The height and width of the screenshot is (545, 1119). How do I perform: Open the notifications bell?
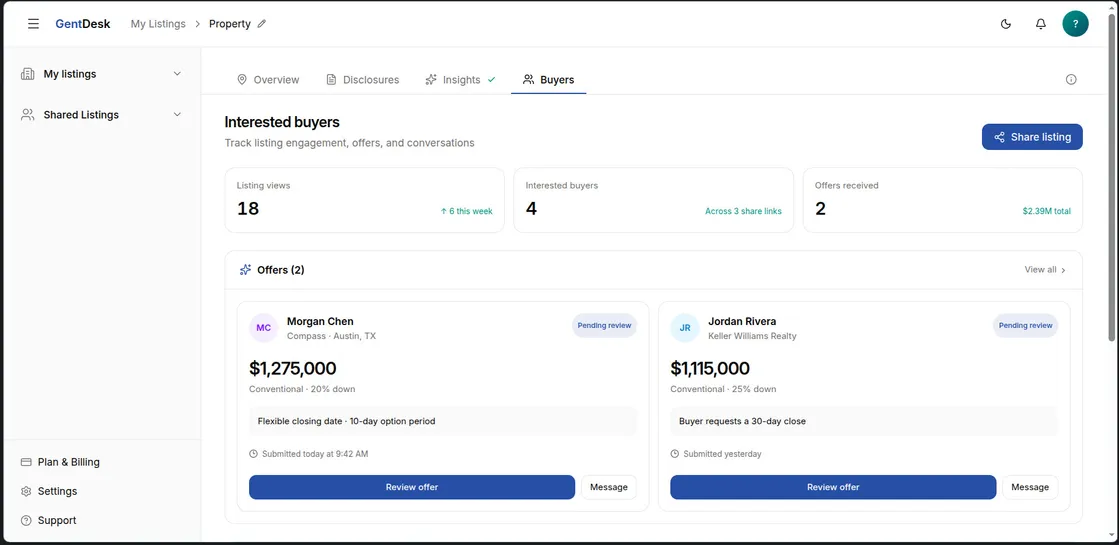click(1040, 24)
